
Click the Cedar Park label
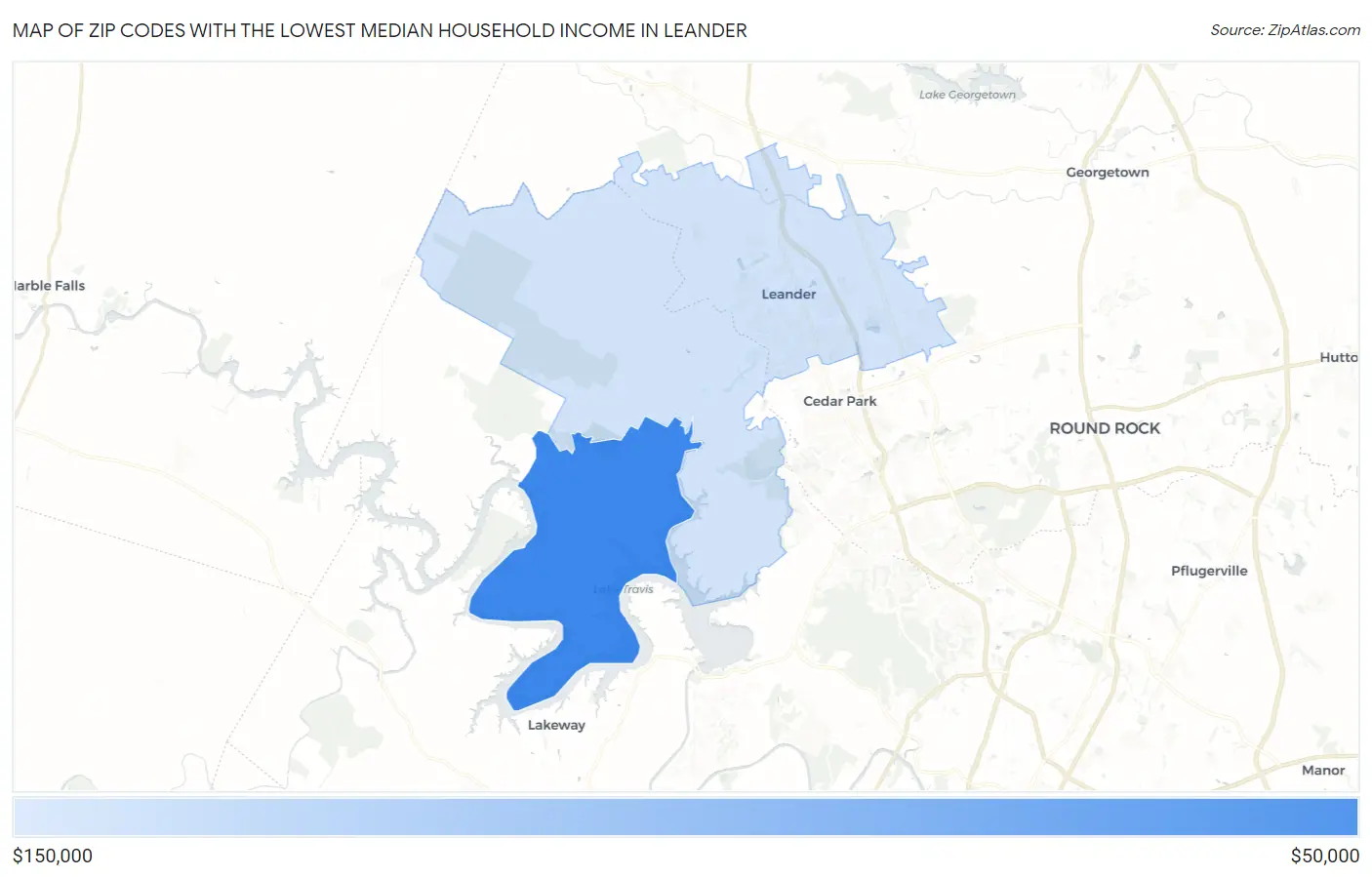point(839,401)
